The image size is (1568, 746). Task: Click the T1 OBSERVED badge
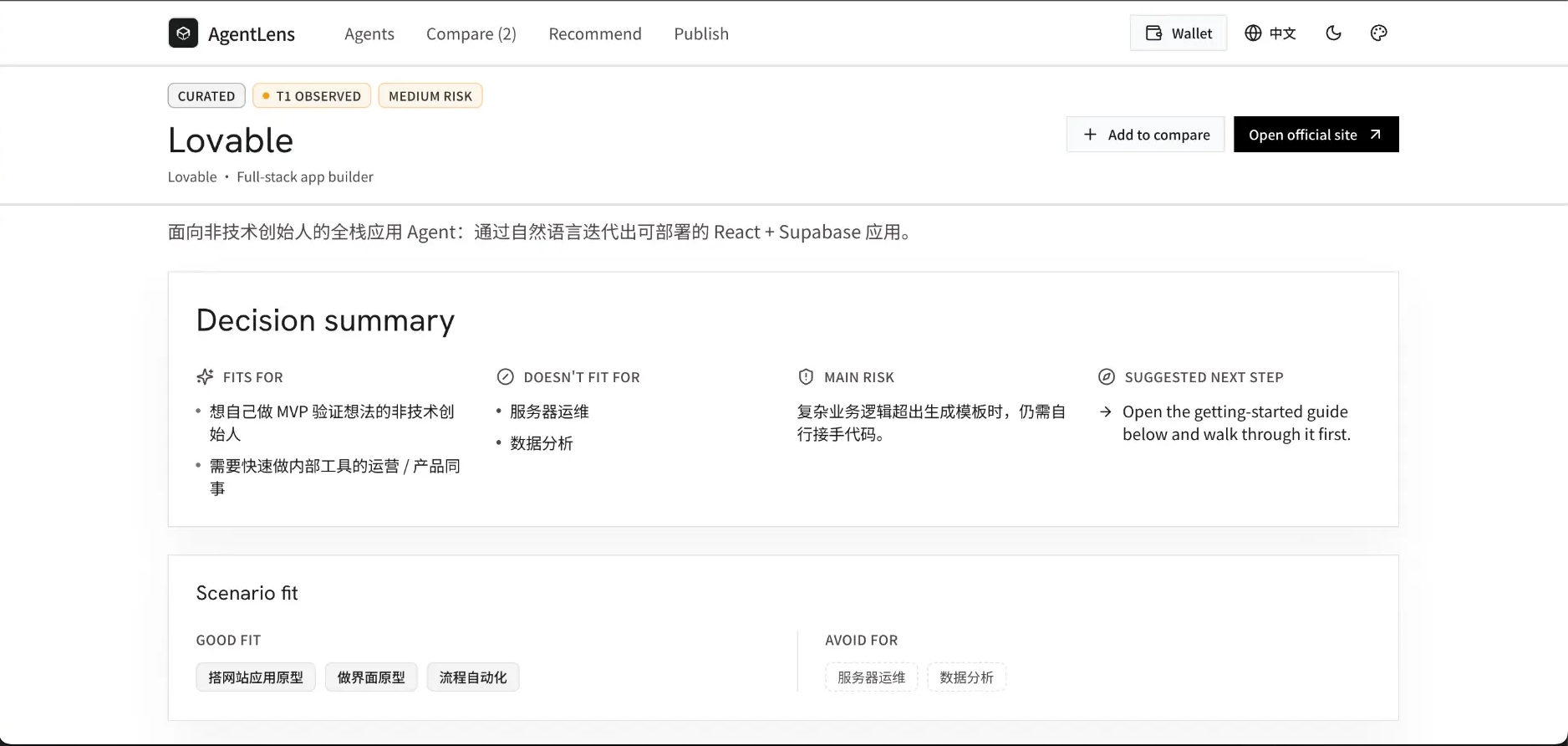[x=312, y=96]
